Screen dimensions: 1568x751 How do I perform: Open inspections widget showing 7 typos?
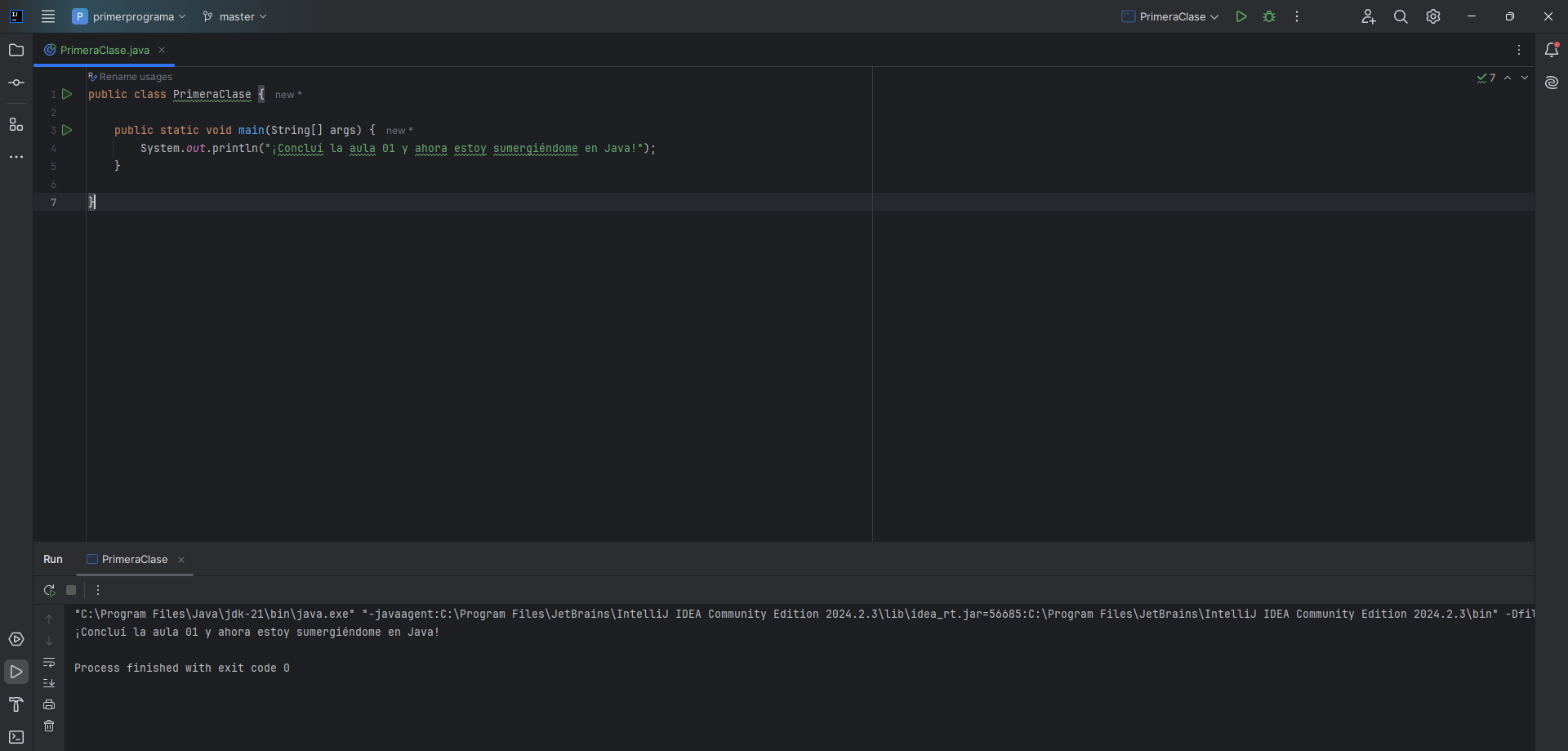pos(1486,78)
